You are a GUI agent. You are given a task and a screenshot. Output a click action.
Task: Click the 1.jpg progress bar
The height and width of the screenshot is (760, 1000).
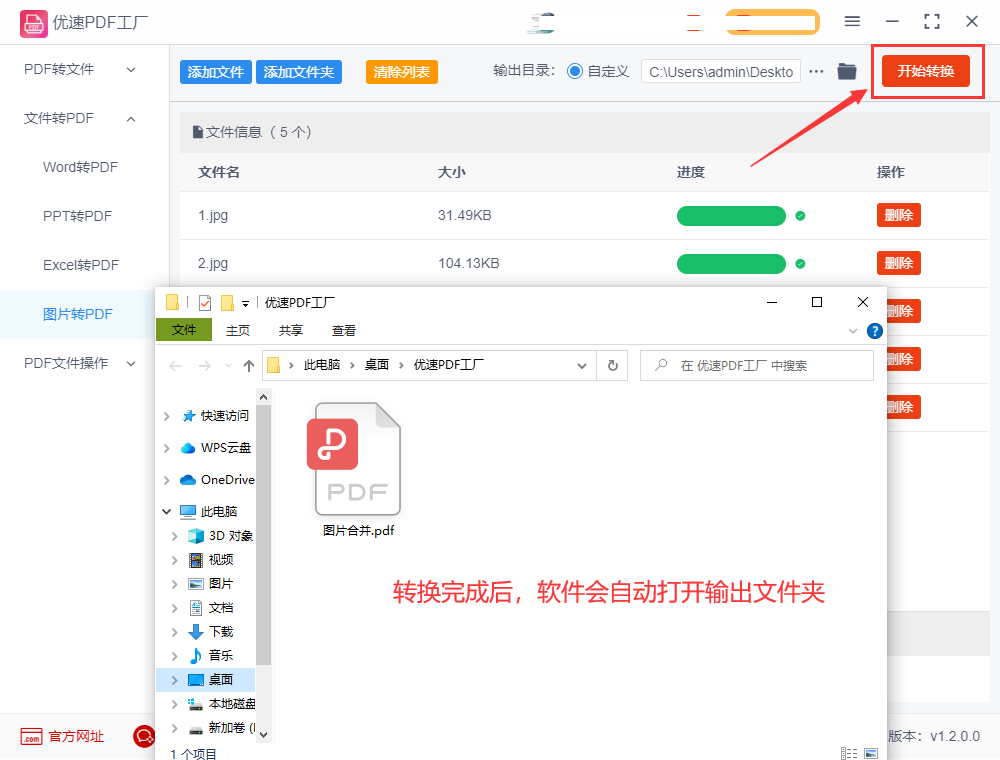pyautogui.click(x=731, y=216)
